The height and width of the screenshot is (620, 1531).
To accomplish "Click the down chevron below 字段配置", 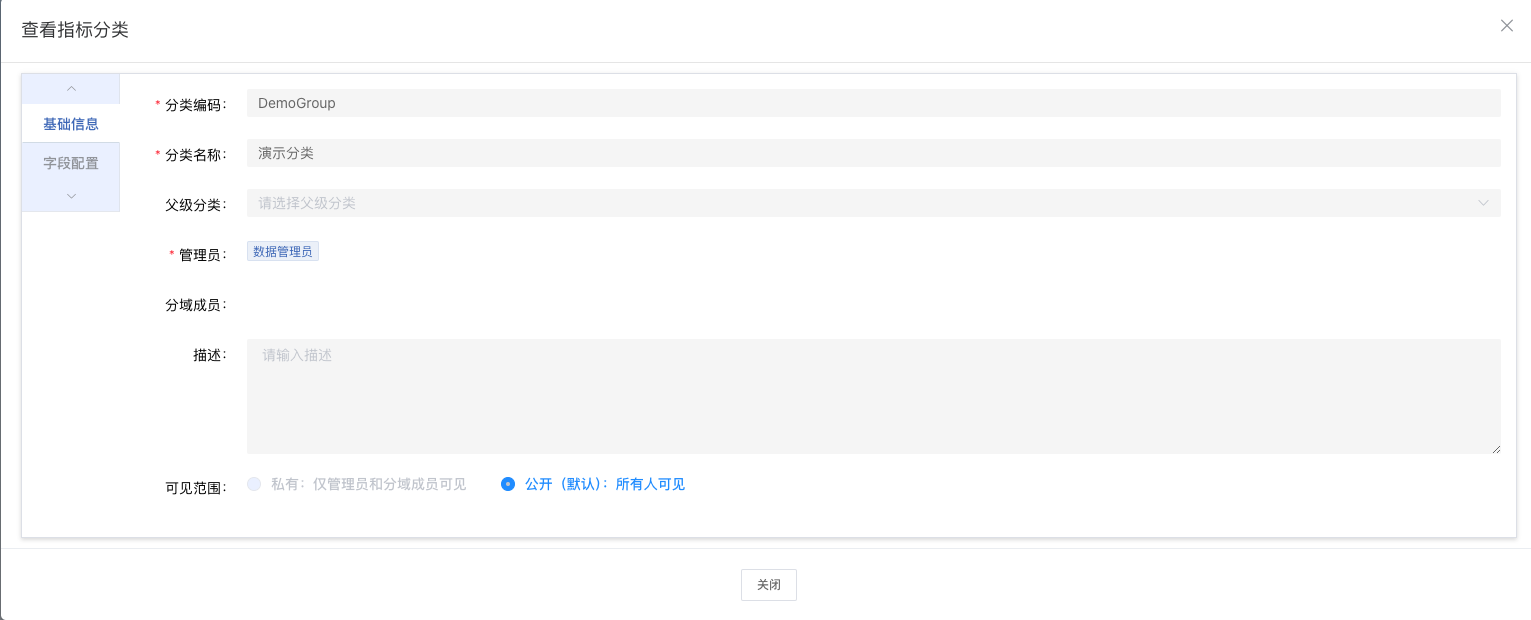I will pyautogui.click(x=71, y=196).
